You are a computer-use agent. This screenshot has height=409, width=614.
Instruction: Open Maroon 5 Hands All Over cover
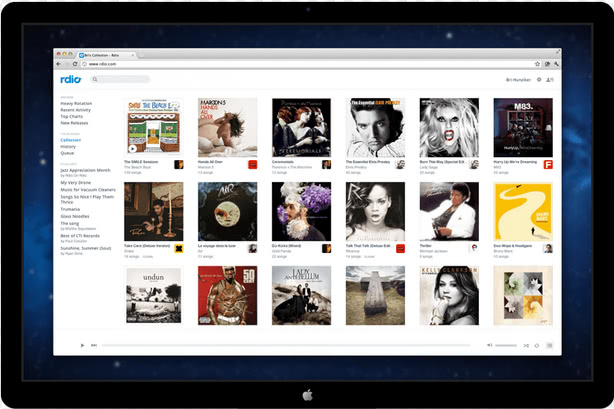coord(228,127)
